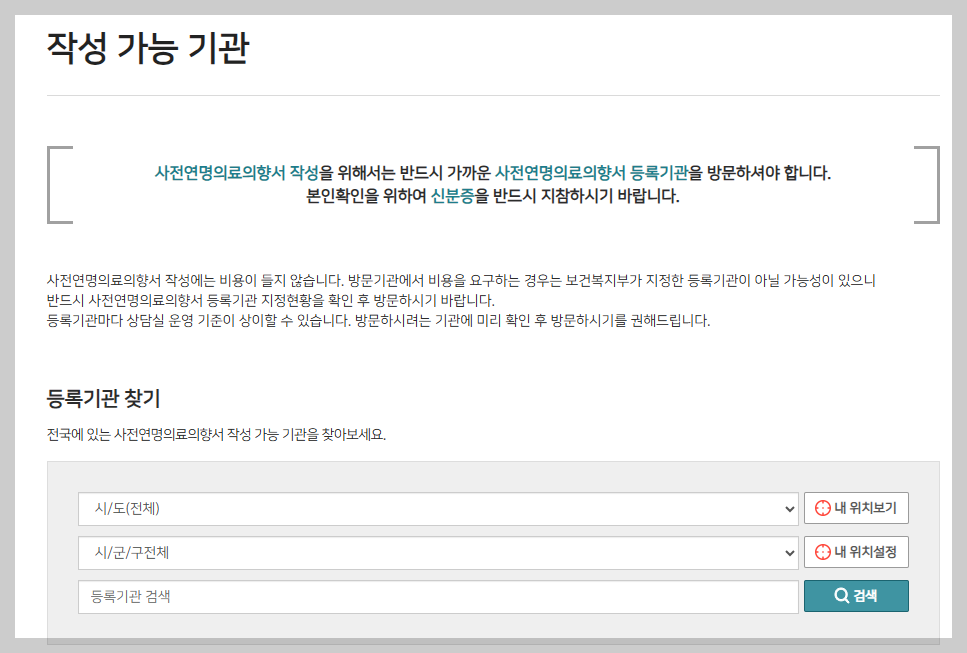Click the line about 등록기관 지정현황을 확인
The width and height of the screenshot is (967, 653).
click(271, 300)
